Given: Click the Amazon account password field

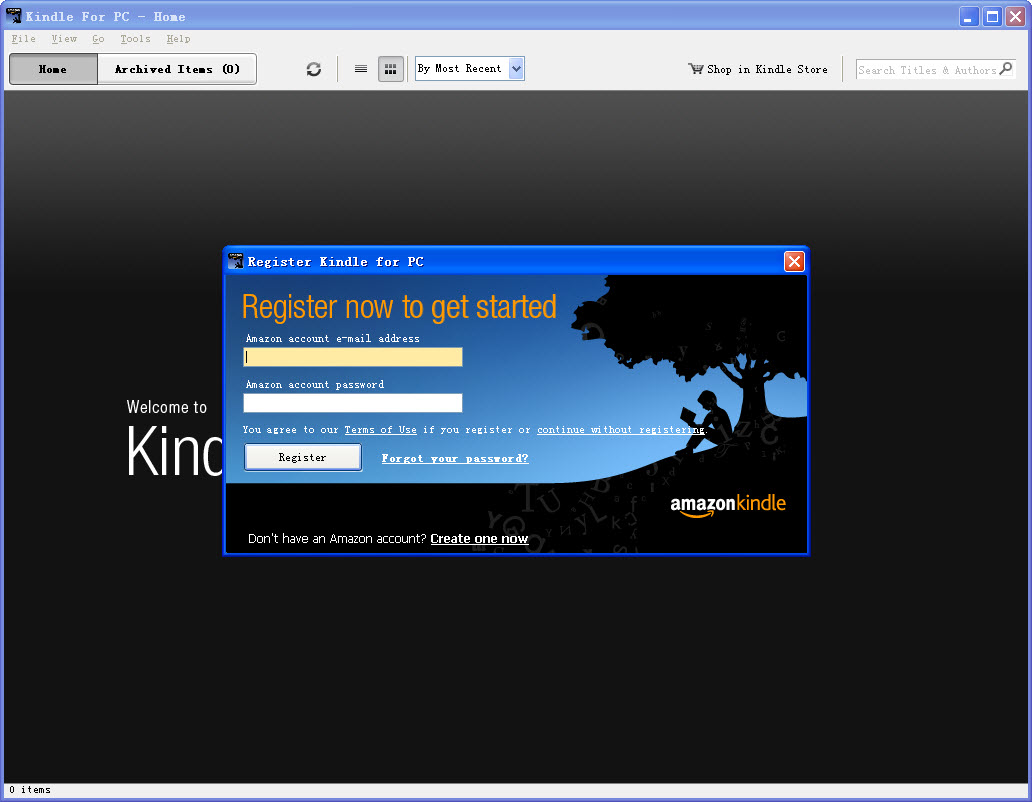Looking at the screenshot, I should click(x=353, y=403).
